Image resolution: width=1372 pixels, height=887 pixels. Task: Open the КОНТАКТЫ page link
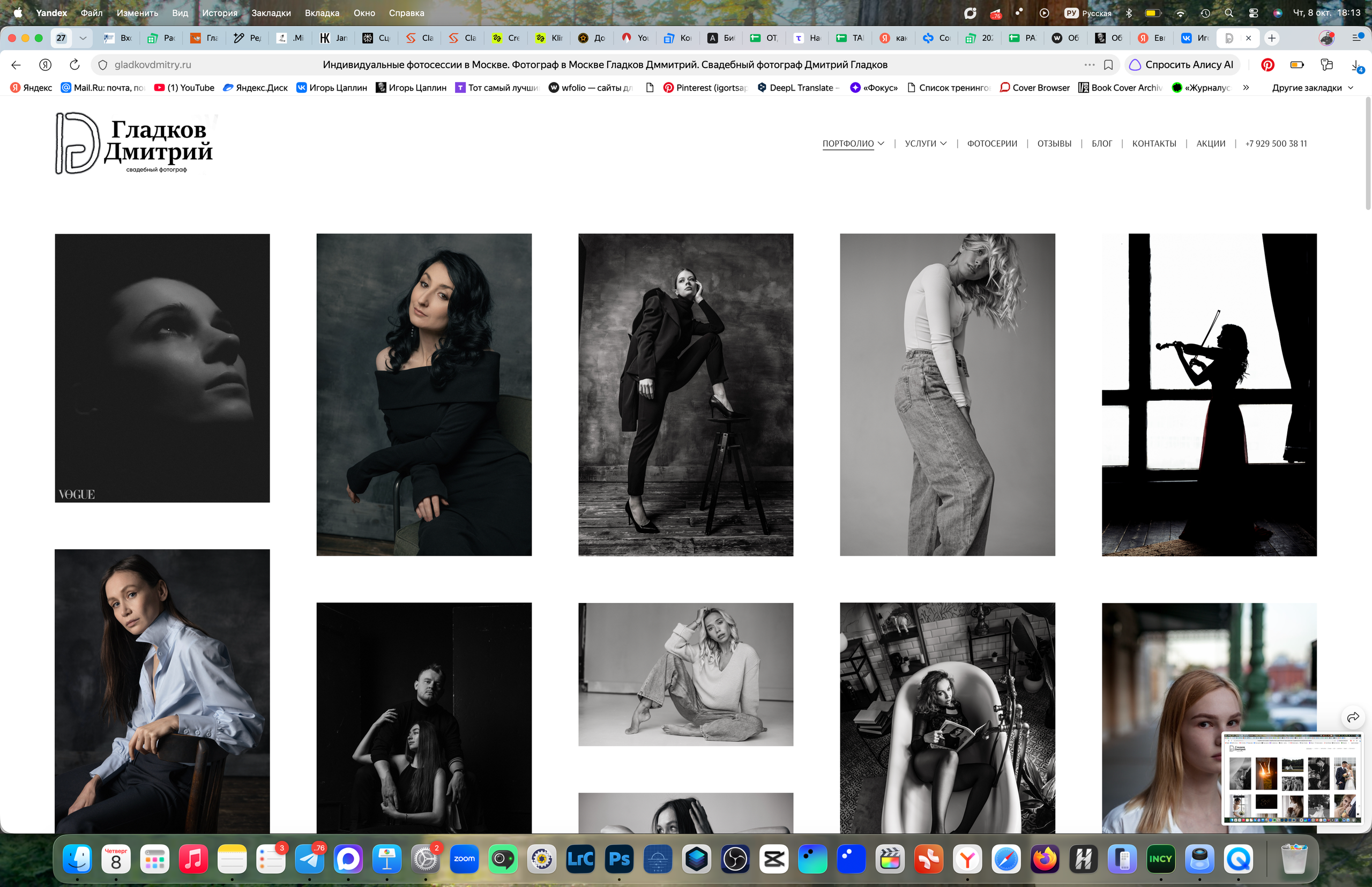pyautogui.click(x=1154, y=144)
